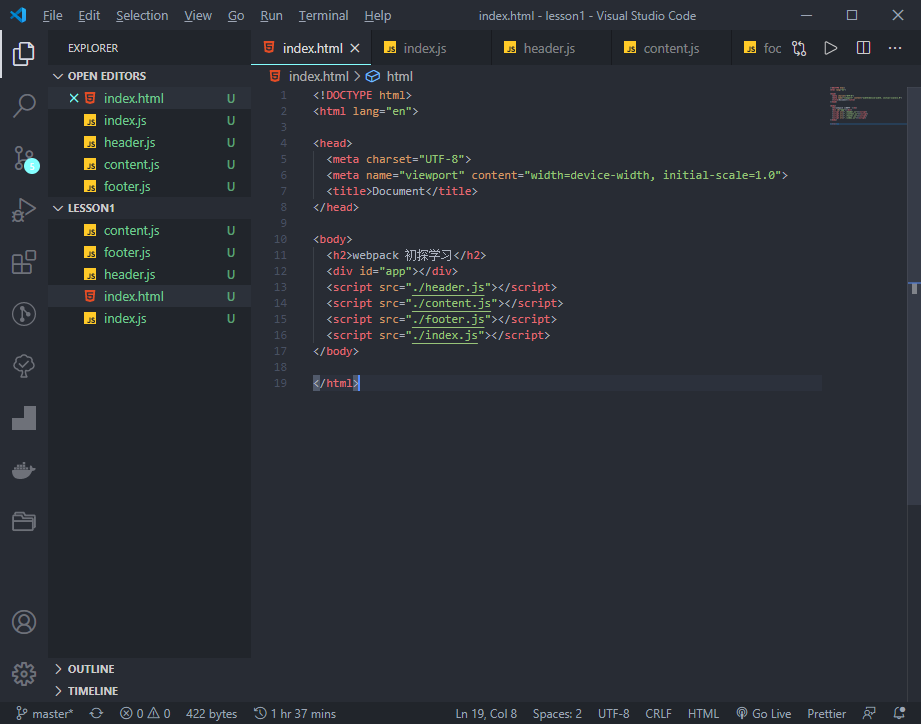Open More Actions ellipsis in editor

coord(895,48)
